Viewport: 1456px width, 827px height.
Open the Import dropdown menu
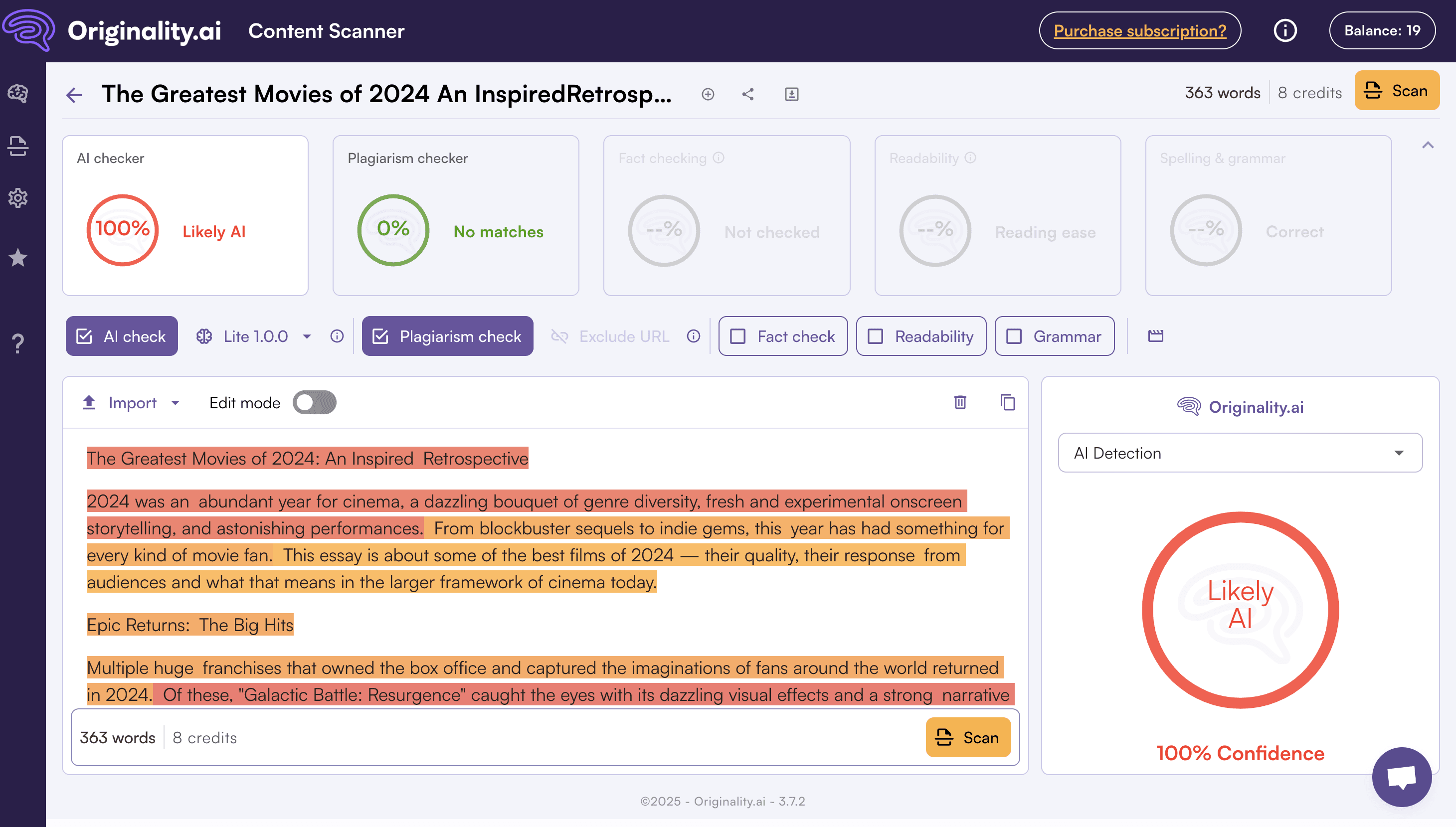[132, 402]
